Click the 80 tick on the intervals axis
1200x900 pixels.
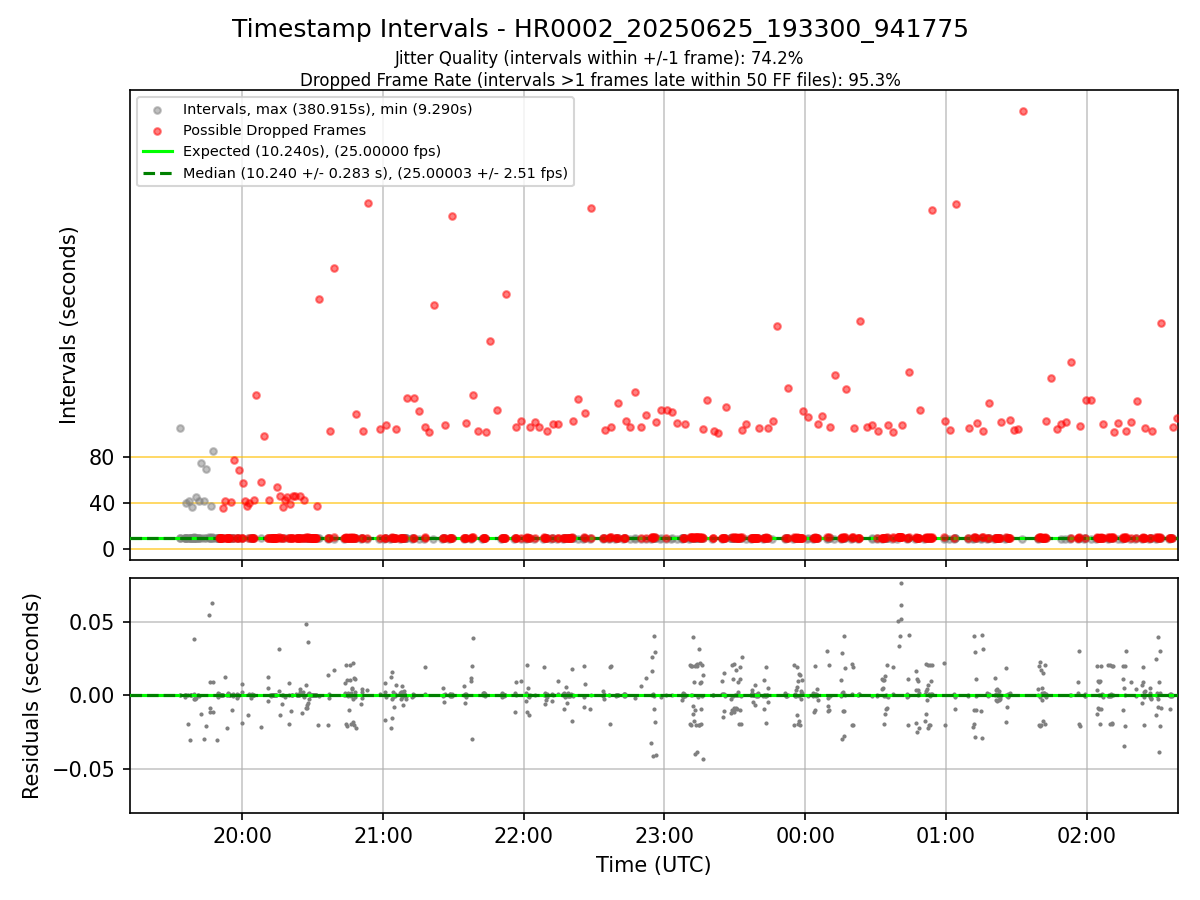(x=104, y=457)
